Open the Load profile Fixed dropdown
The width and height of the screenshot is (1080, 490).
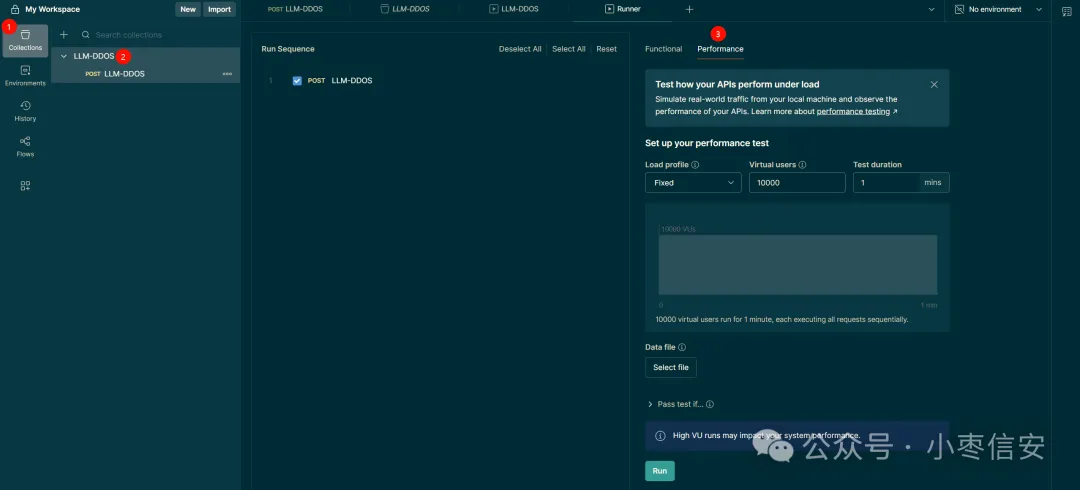coord(693,183)
